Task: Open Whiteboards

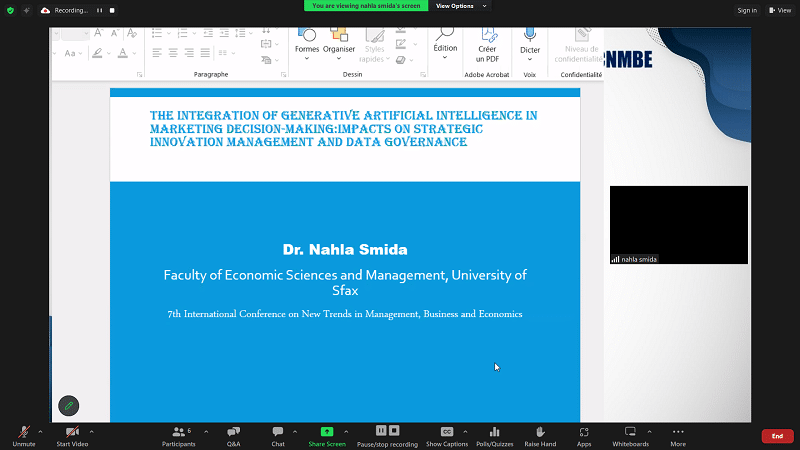Action: click(x=630, y=432)
